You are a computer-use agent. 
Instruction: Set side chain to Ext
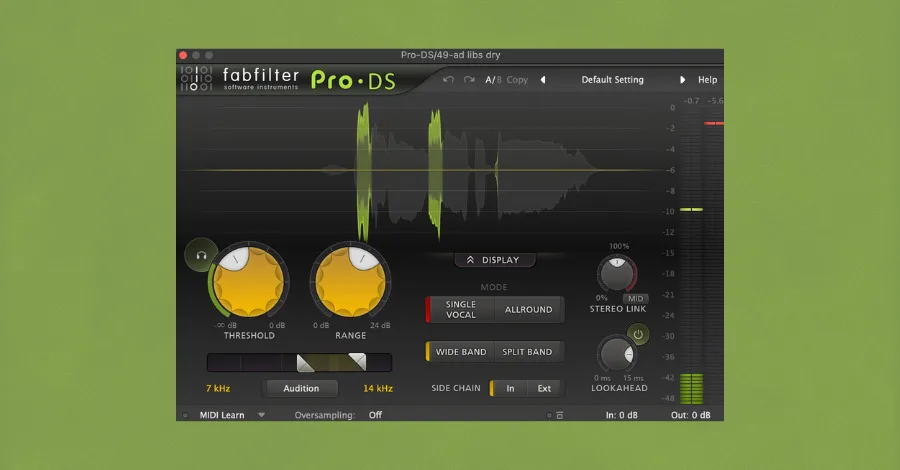(544, 389)
